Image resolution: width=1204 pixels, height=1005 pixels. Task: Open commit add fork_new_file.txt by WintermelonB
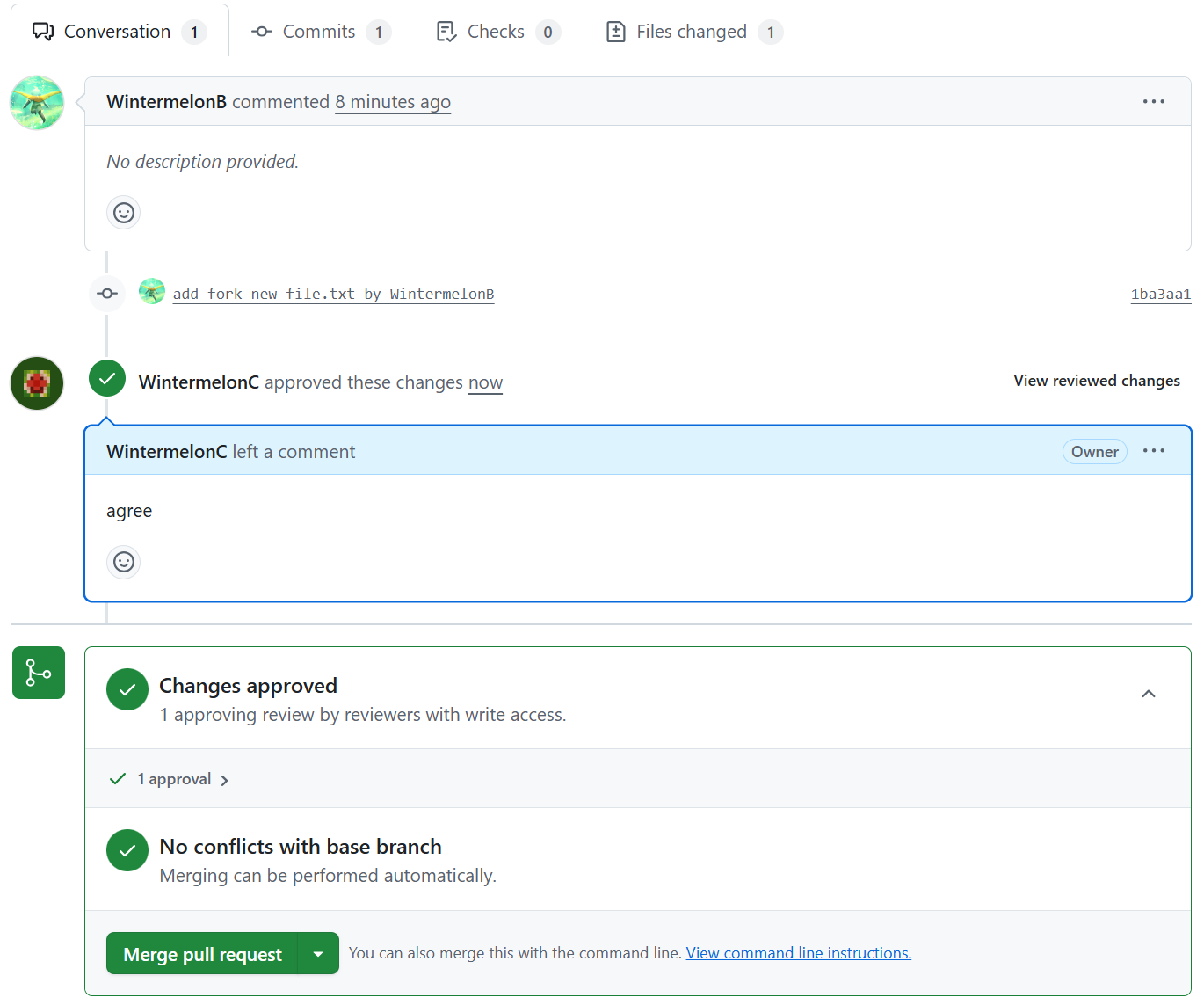[333, 294]
